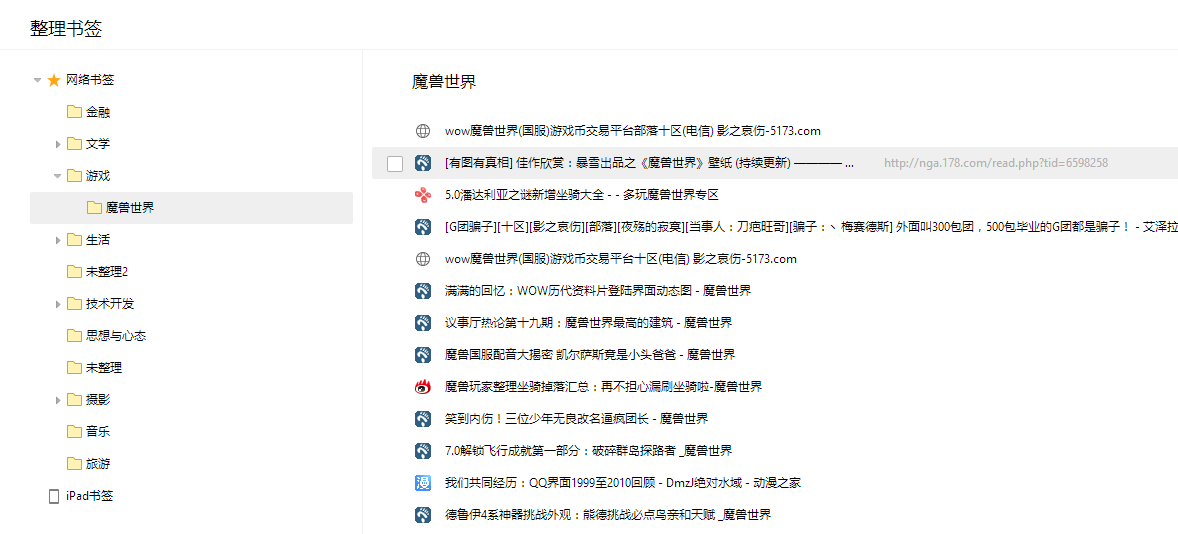Select the 旅游 folder label
This screenshot has width=1178, height=534.
[98, 463]
